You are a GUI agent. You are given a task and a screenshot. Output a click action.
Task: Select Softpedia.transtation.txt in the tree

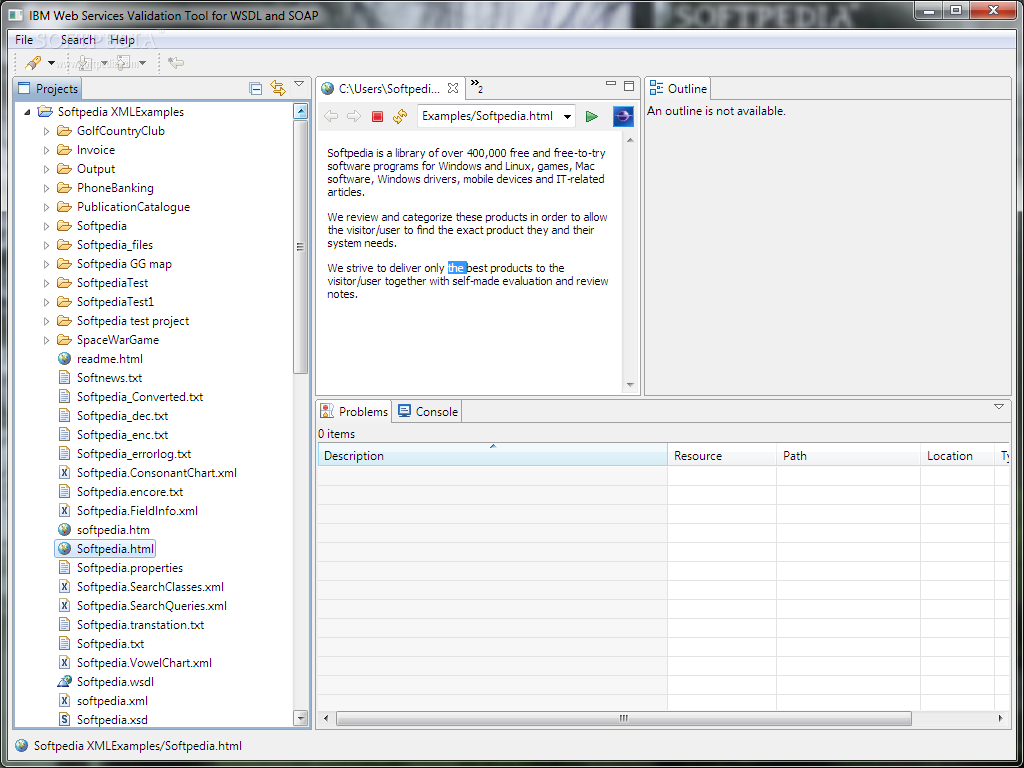click(x=140, y=624)
